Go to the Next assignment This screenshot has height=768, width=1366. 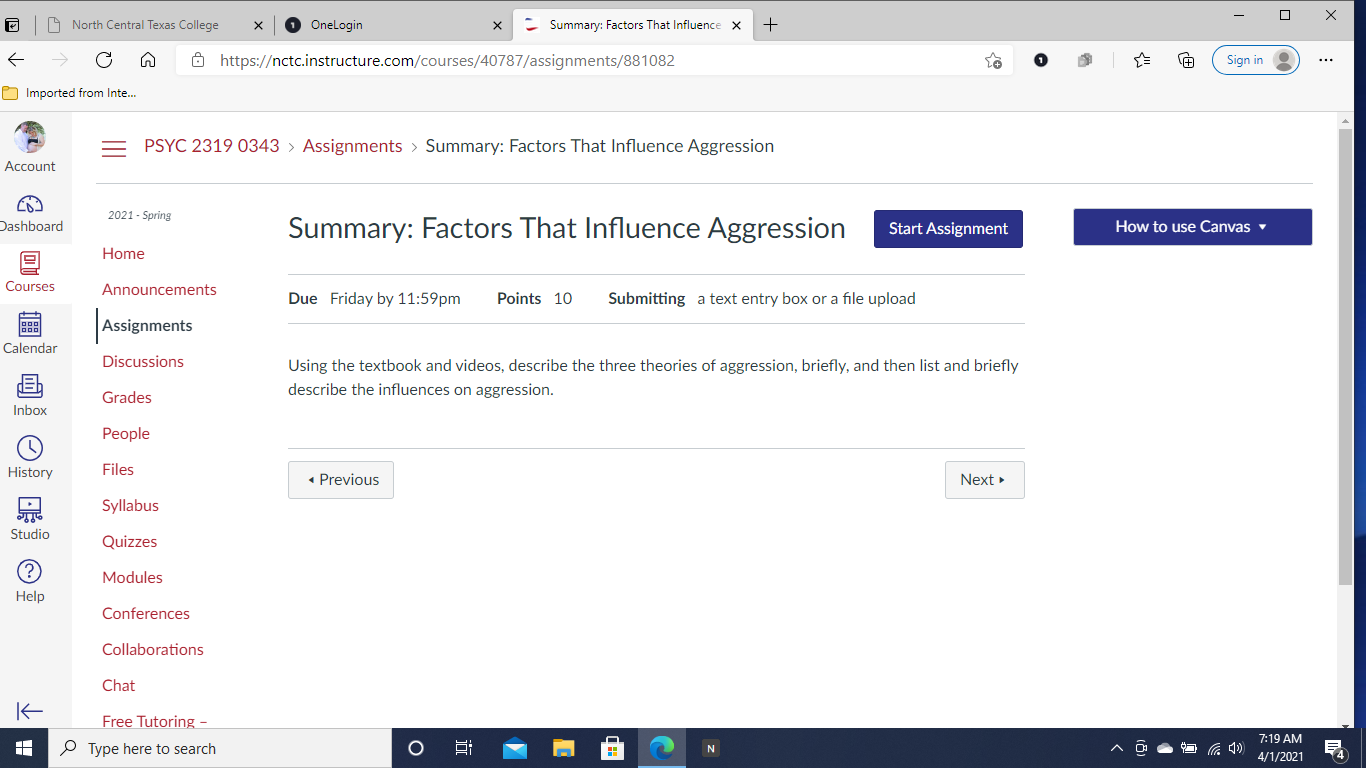tap(984, 480)
